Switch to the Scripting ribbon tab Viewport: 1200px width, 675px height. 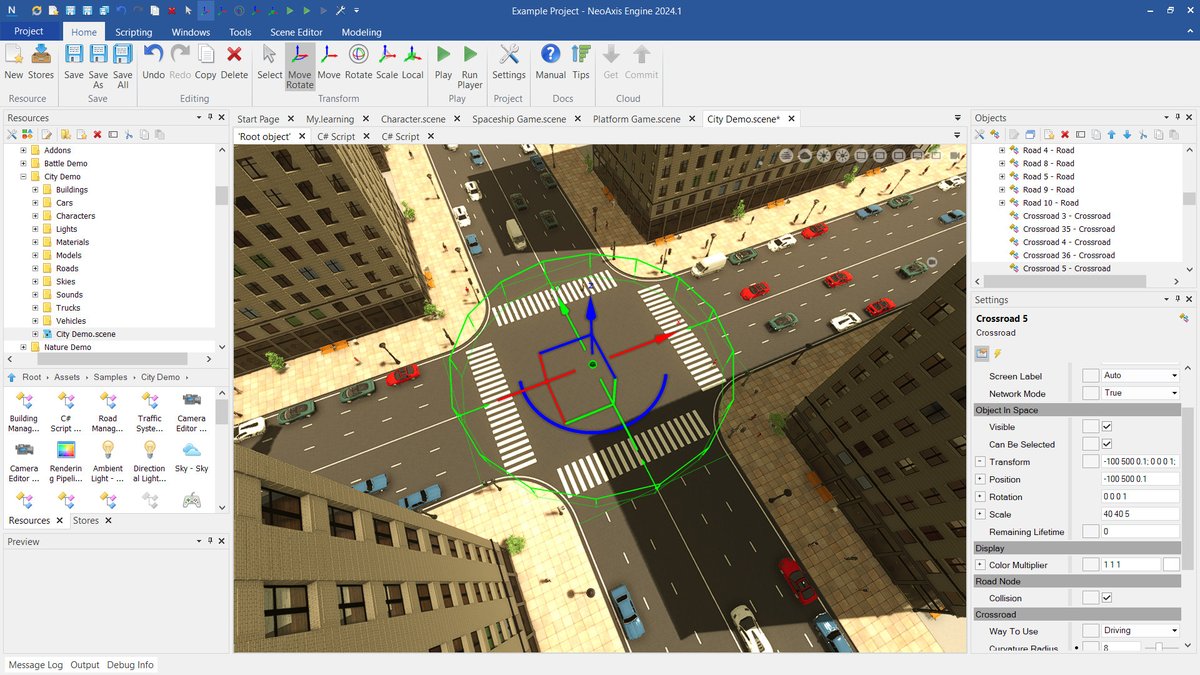pos(133,31)
